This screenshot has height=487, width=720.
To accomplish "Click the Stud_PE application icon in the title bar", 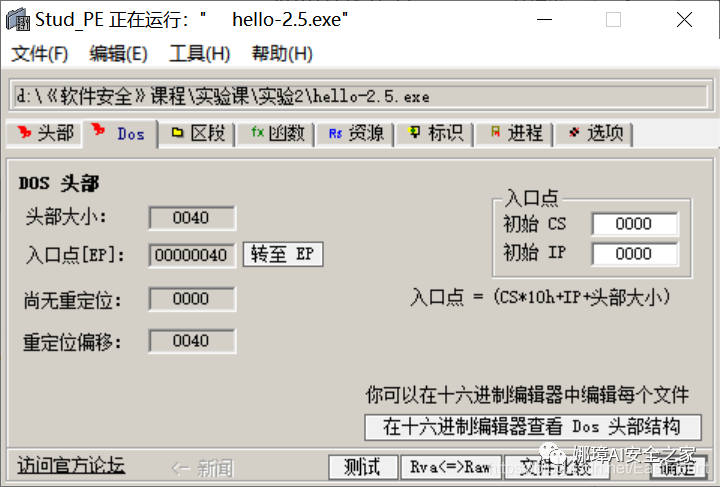I will [x=18, y=19].
